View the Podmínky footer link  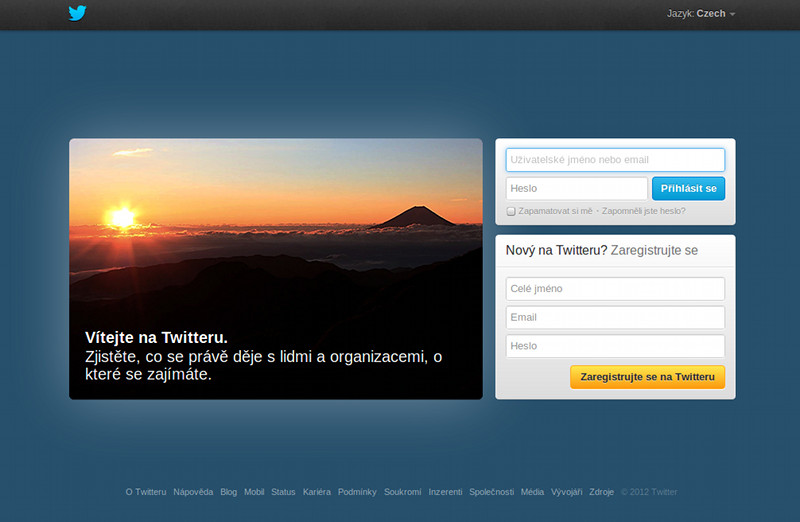click(357, 492)
